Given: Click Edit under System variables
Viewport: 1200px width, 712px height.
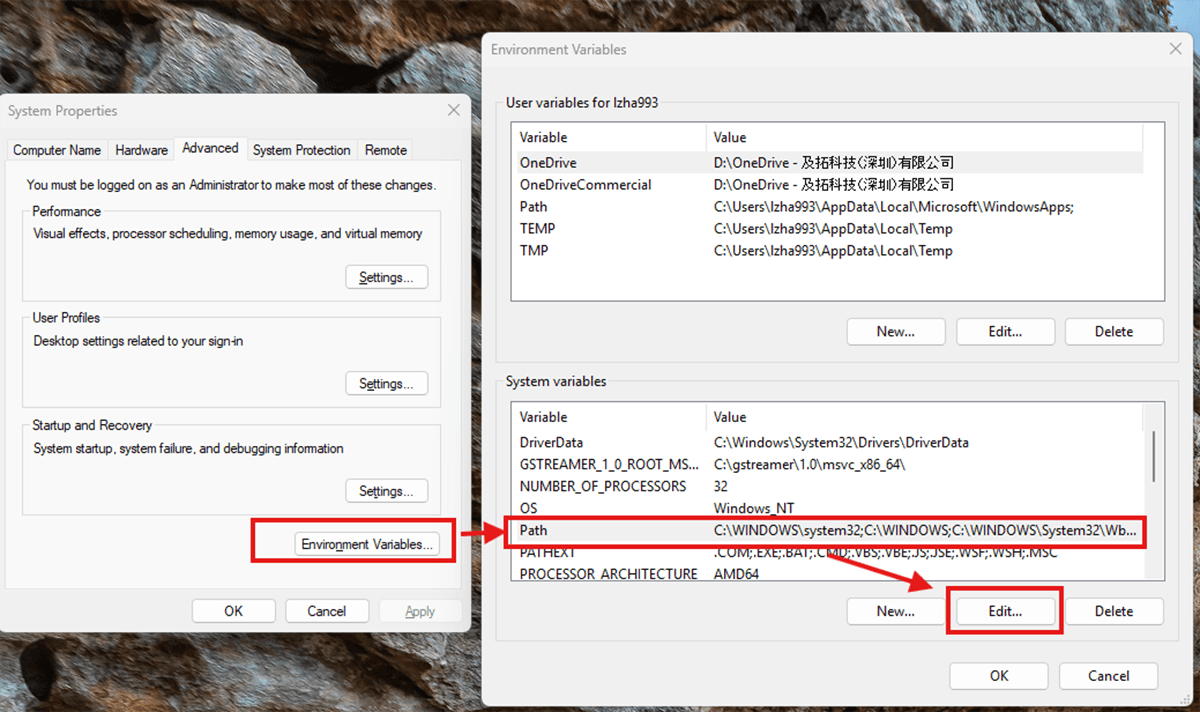Looking at the screenshot, I should [1004, 611].
